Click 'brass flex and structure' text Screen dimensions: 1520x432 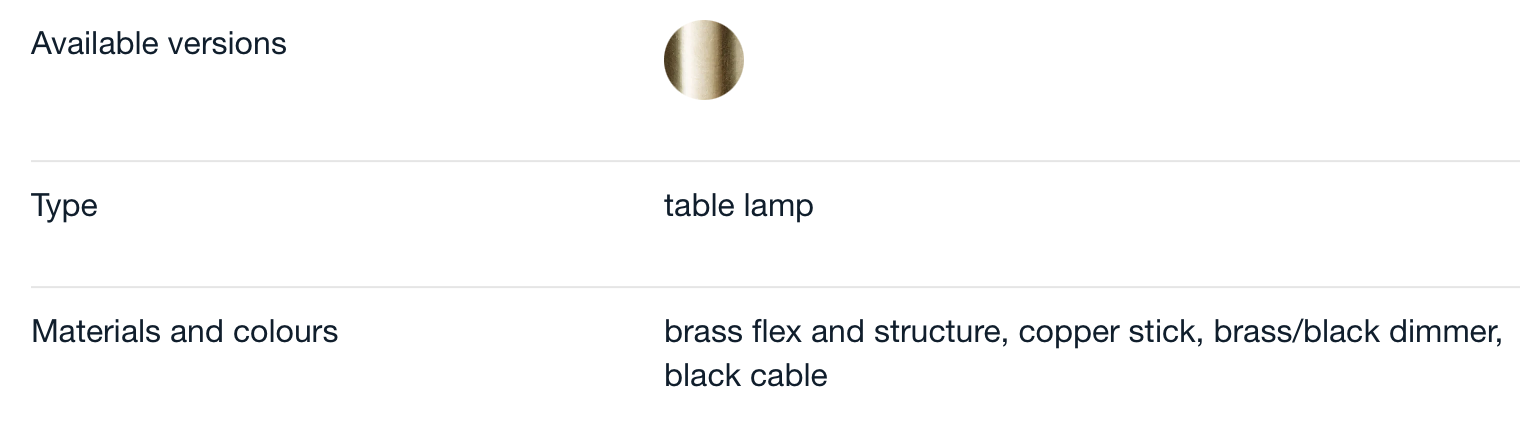click(834, 332)
